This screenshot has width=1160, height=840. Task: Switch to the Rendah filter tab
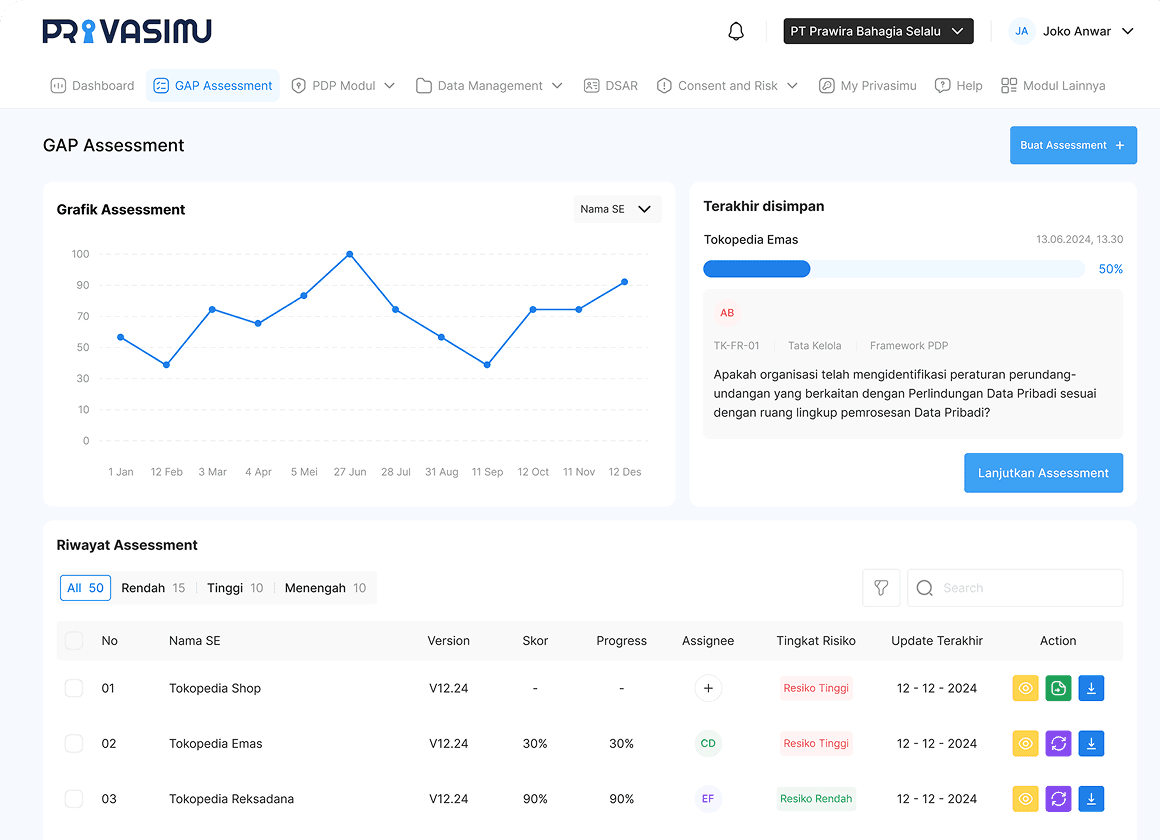pyautogui.click(x=153, y=588)
